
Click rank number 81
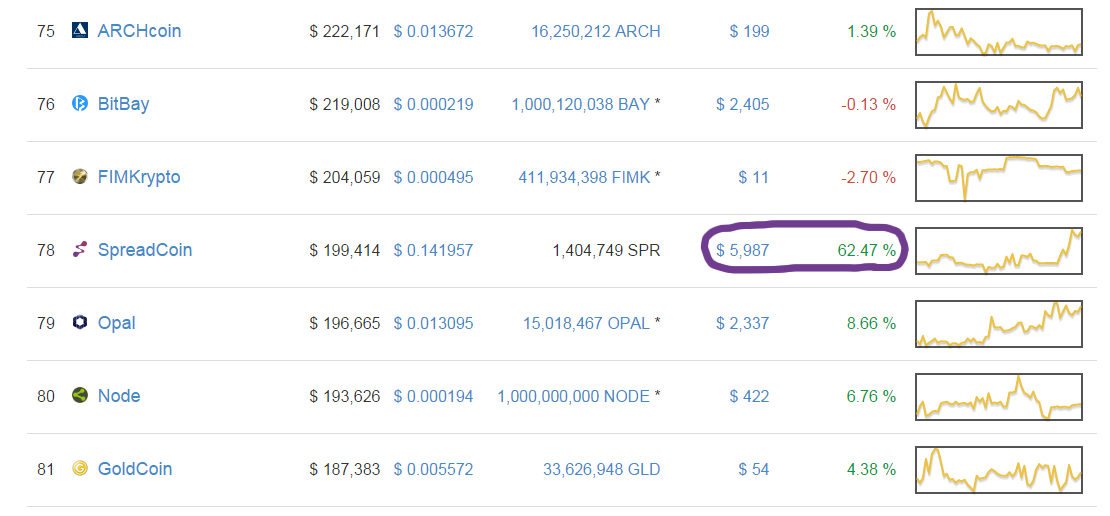click(46, 469)
